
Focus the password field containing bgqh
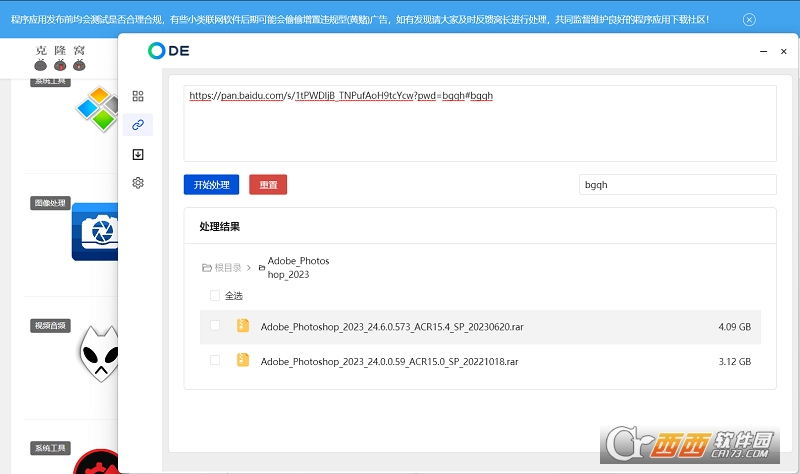(678, 185)
